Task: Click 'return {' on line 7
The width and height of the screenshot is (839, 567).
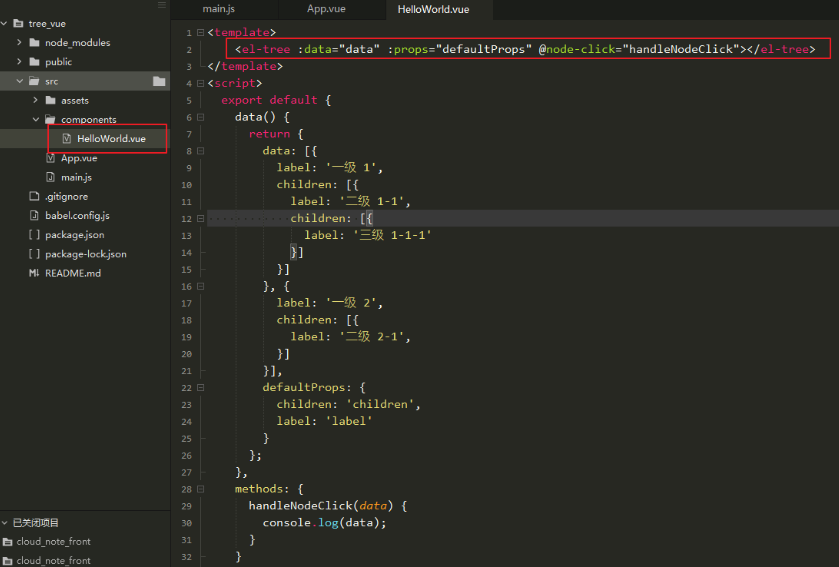Action: (x=276, y=134)
